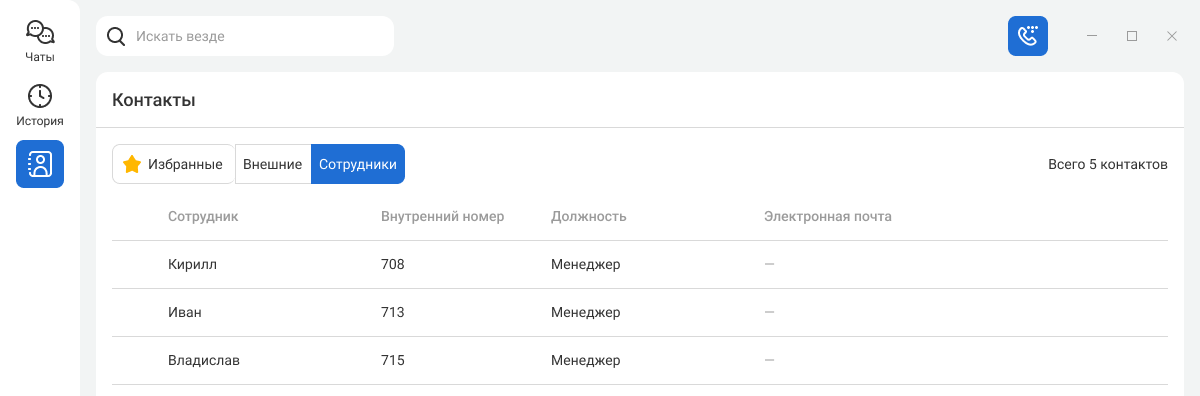Open contact row Владислав

pyautogui.click(x=640, y=361)
